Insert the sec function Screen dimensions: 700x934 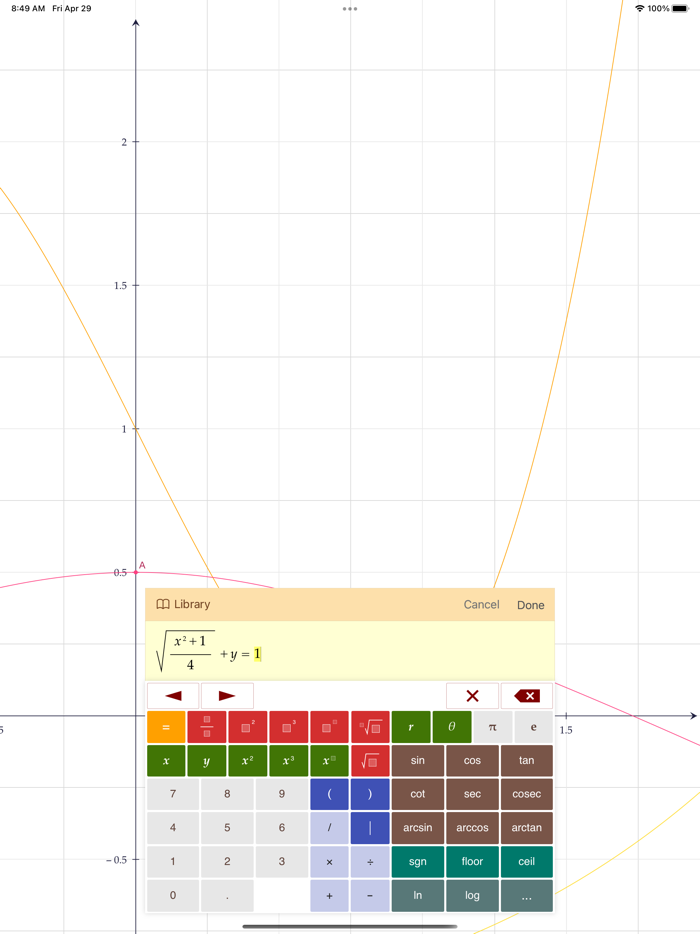[472, 794]
